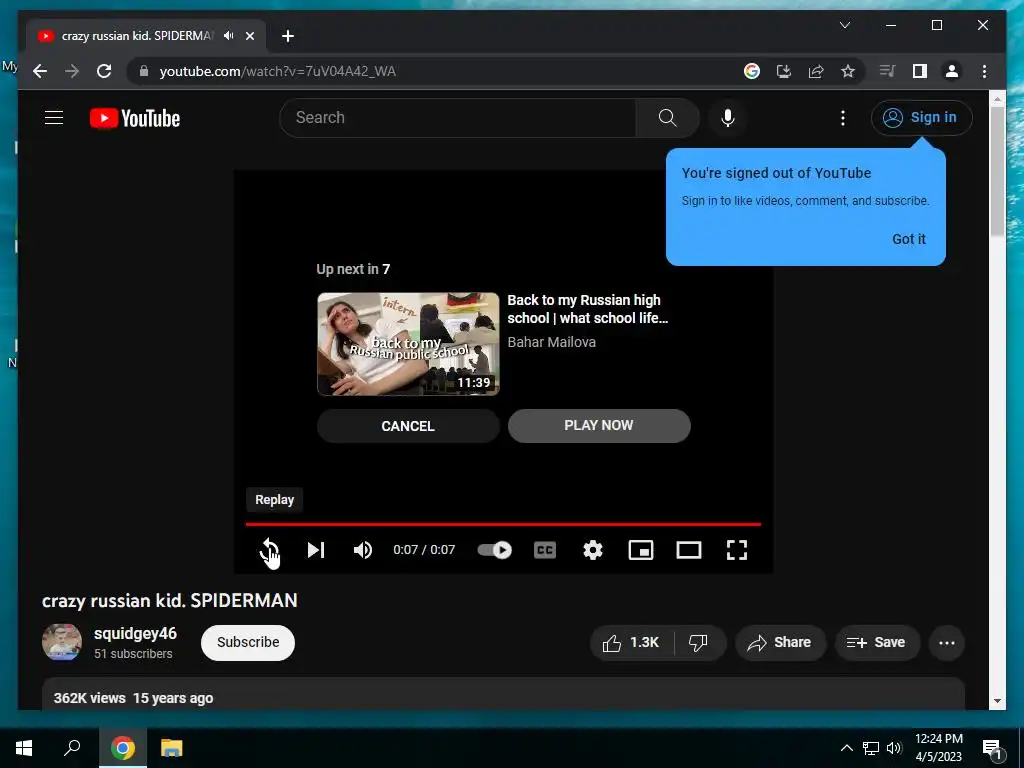This screenshot has height=768, width=1024.
Task: Go forward in Chrome
Action: pos(72,71)
